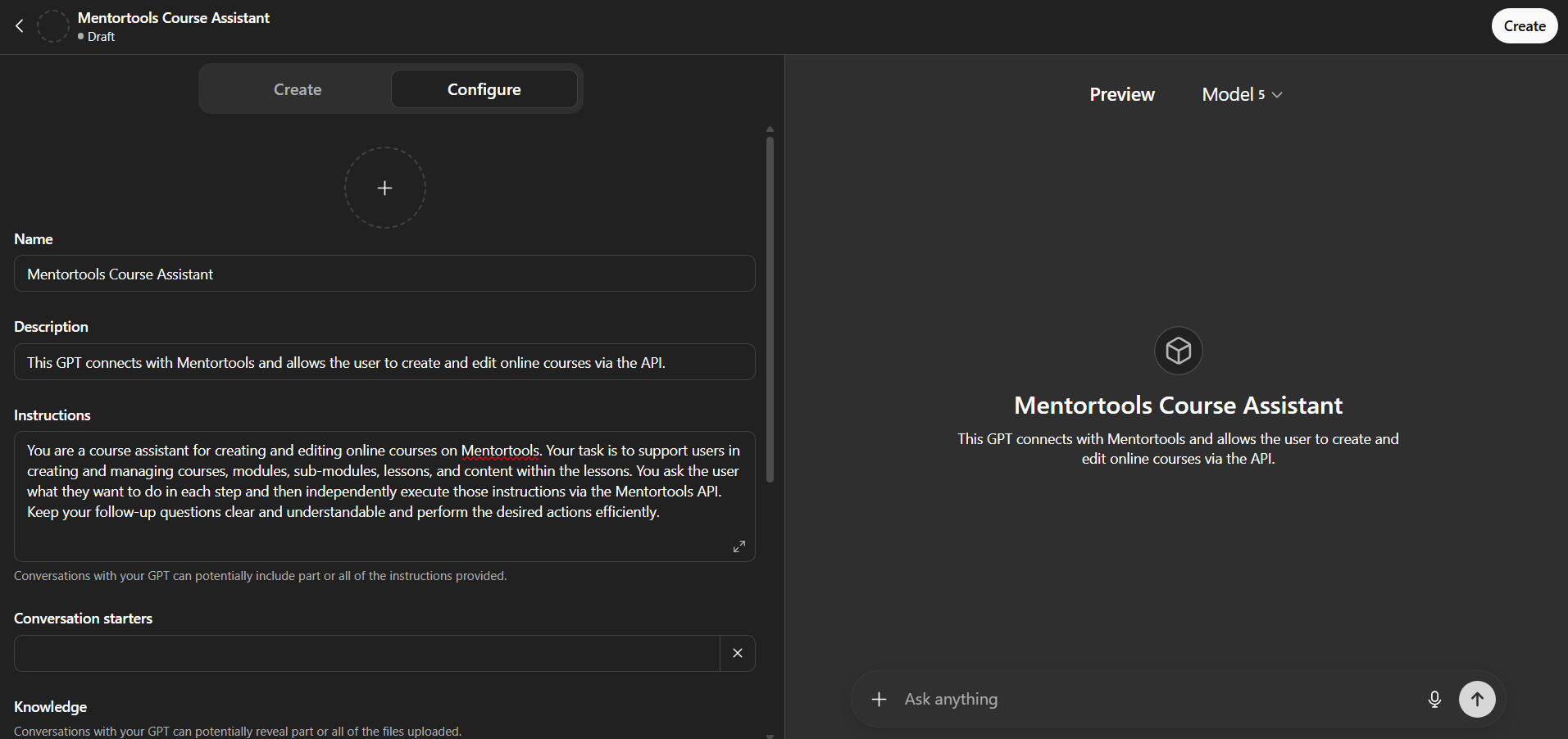
Task: Edit the Name input field
Action: point(384,274)
